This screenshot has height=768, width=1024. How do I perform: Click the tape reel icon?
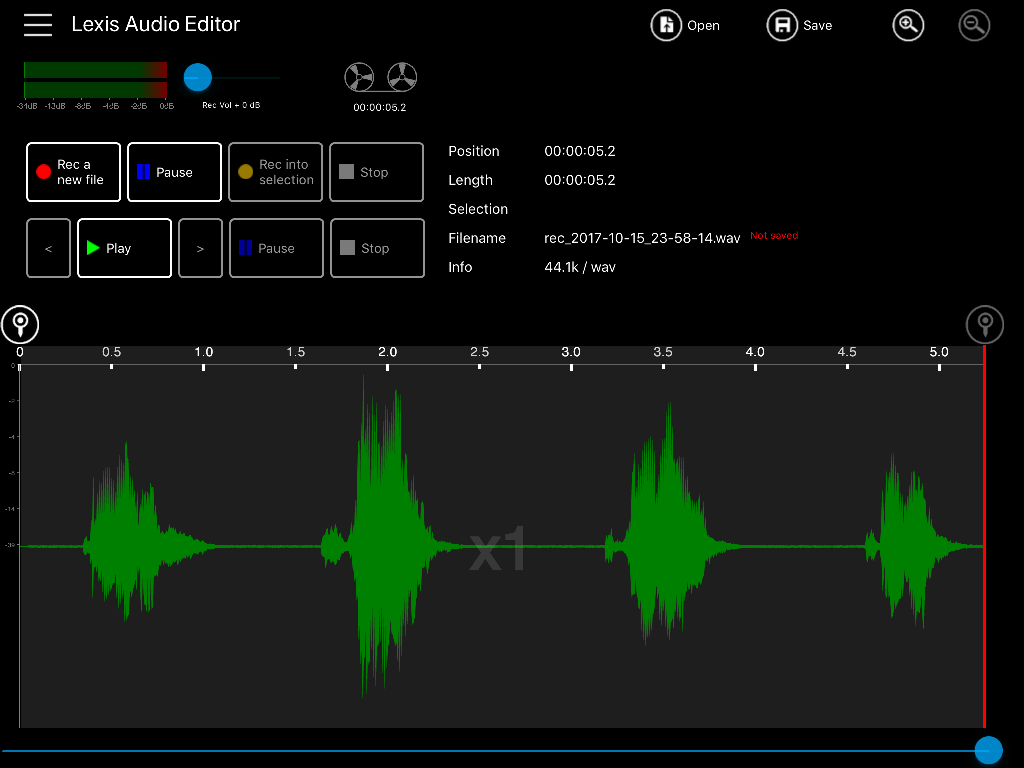[381, 78]
